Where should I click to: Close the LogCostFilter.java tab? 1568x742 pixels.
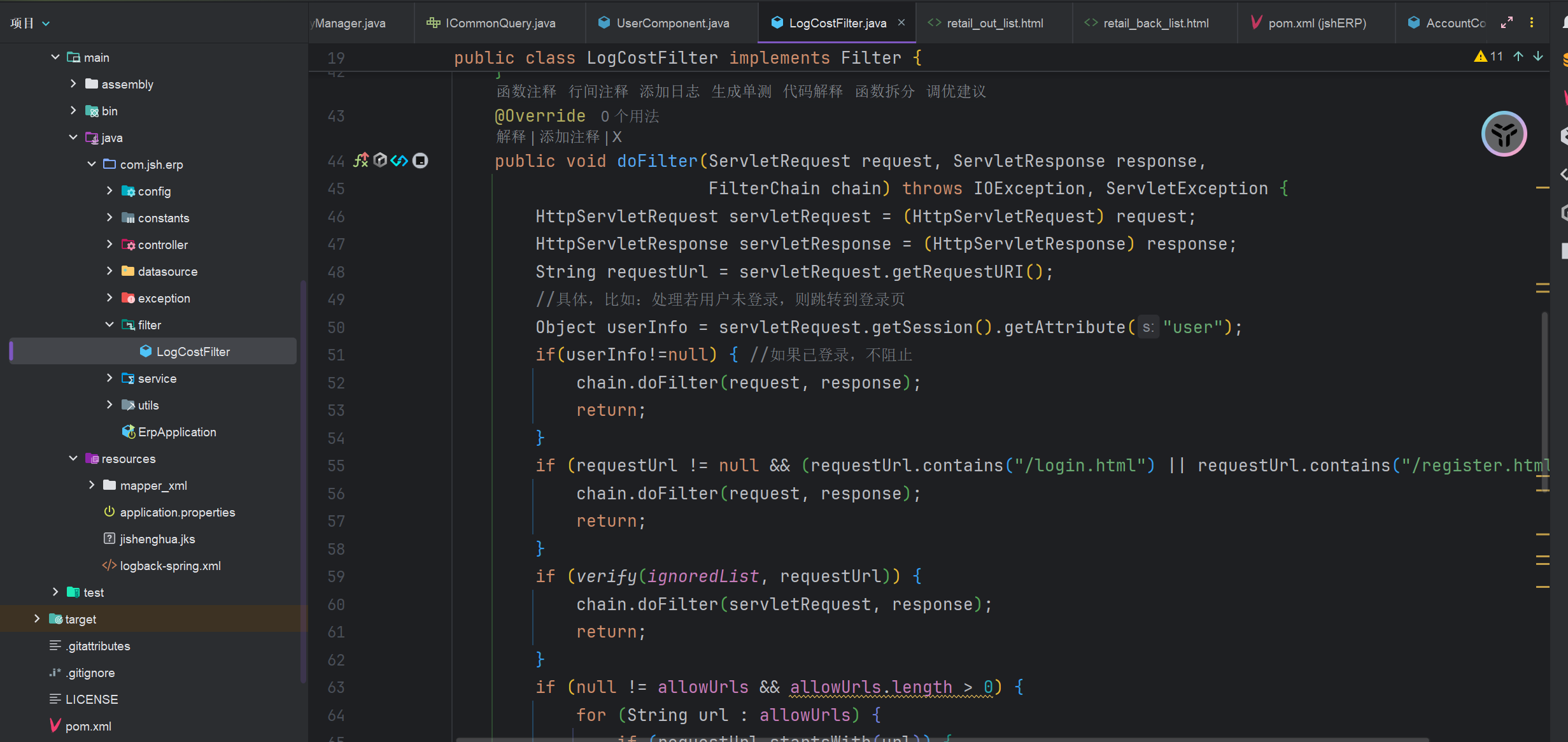[x=901, y=23]
